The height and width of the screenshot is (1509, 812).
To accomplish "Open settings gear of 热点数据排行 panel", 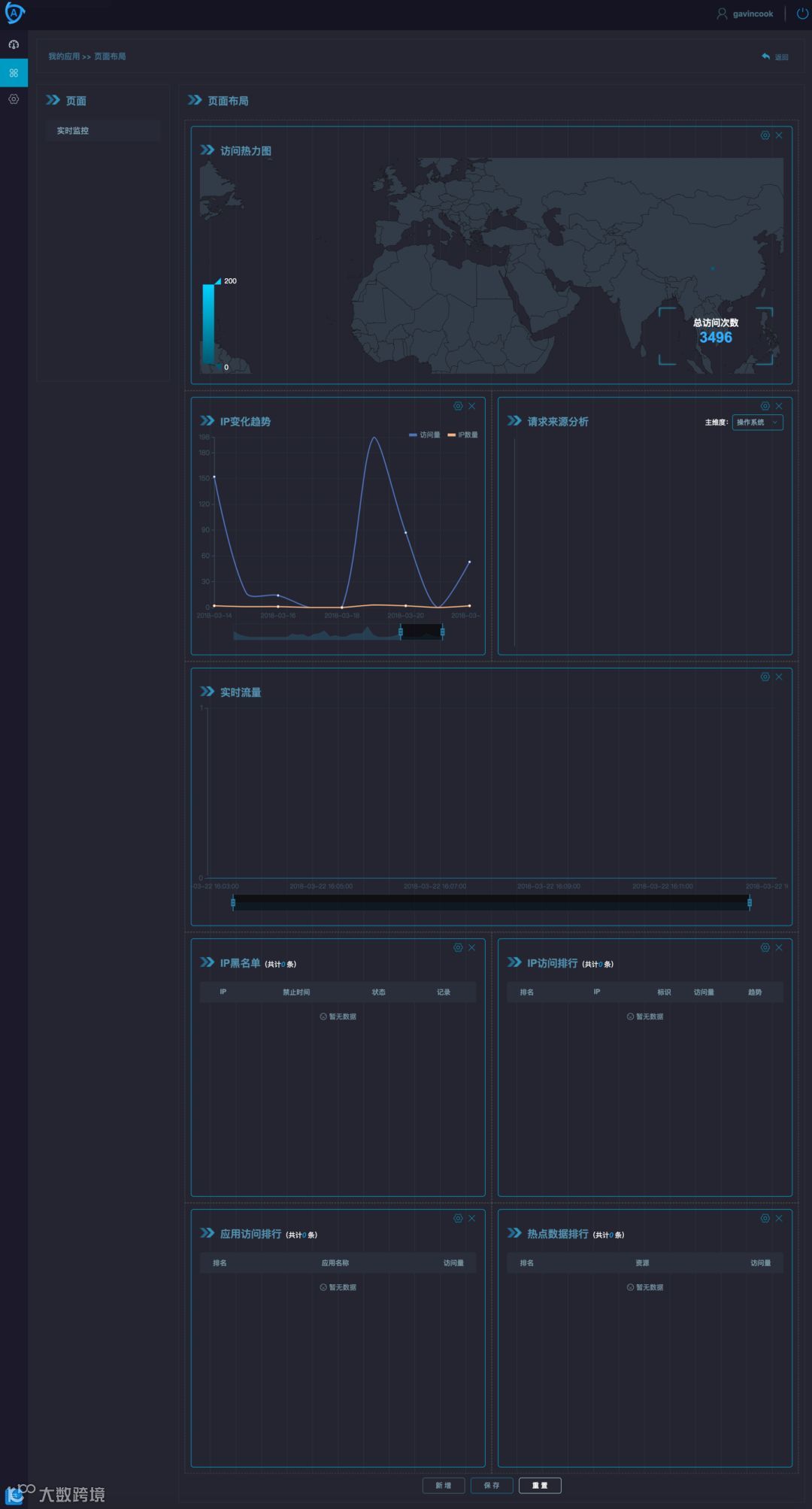I will click(x=765, y=1218).
